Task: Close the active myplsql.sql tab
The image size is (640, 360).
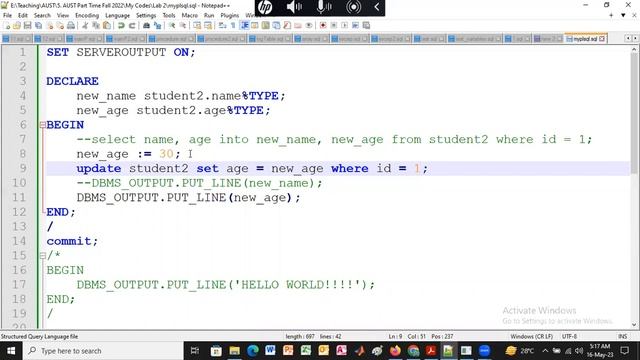Action: 602,39
